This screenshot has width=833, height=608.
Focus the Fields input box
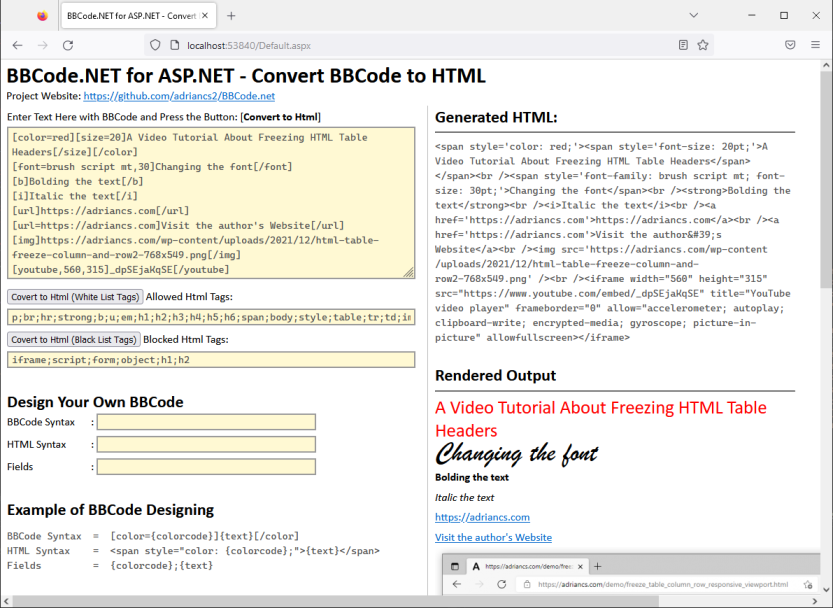pos(206,467)
